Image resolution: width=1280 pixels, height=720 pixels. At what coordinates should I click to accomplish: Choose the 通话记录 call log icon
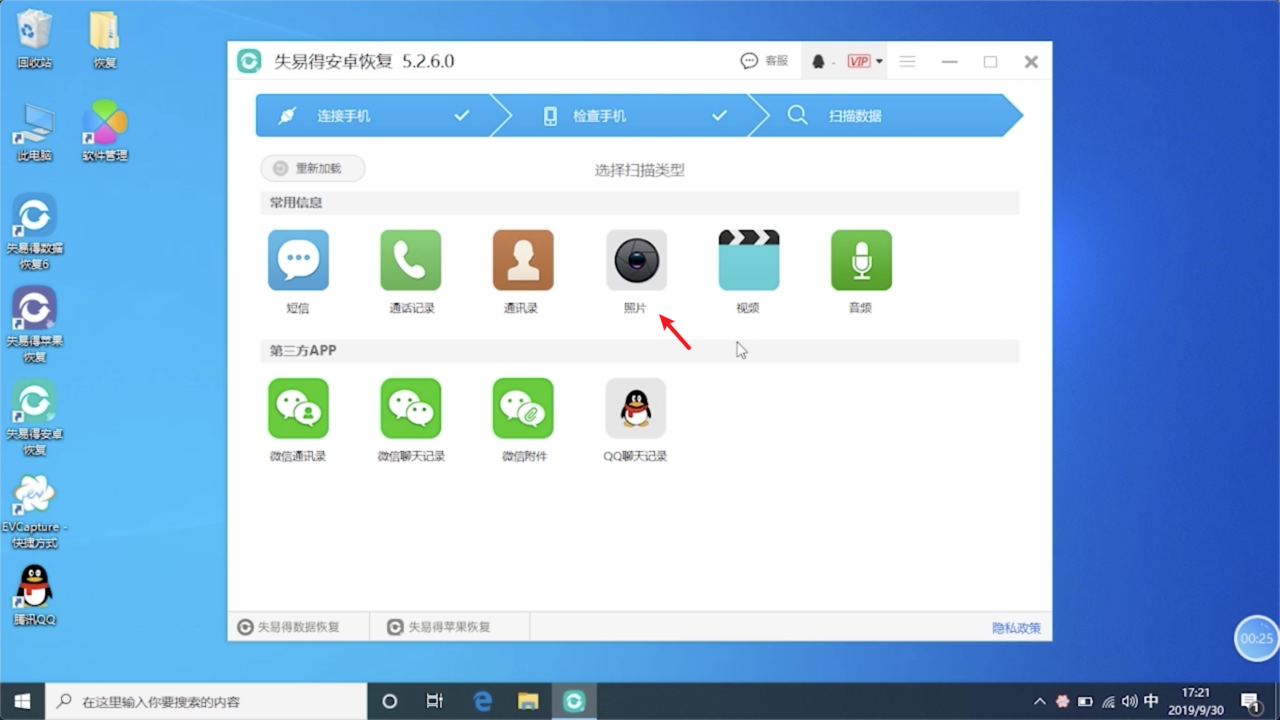(x=410, y=260)
